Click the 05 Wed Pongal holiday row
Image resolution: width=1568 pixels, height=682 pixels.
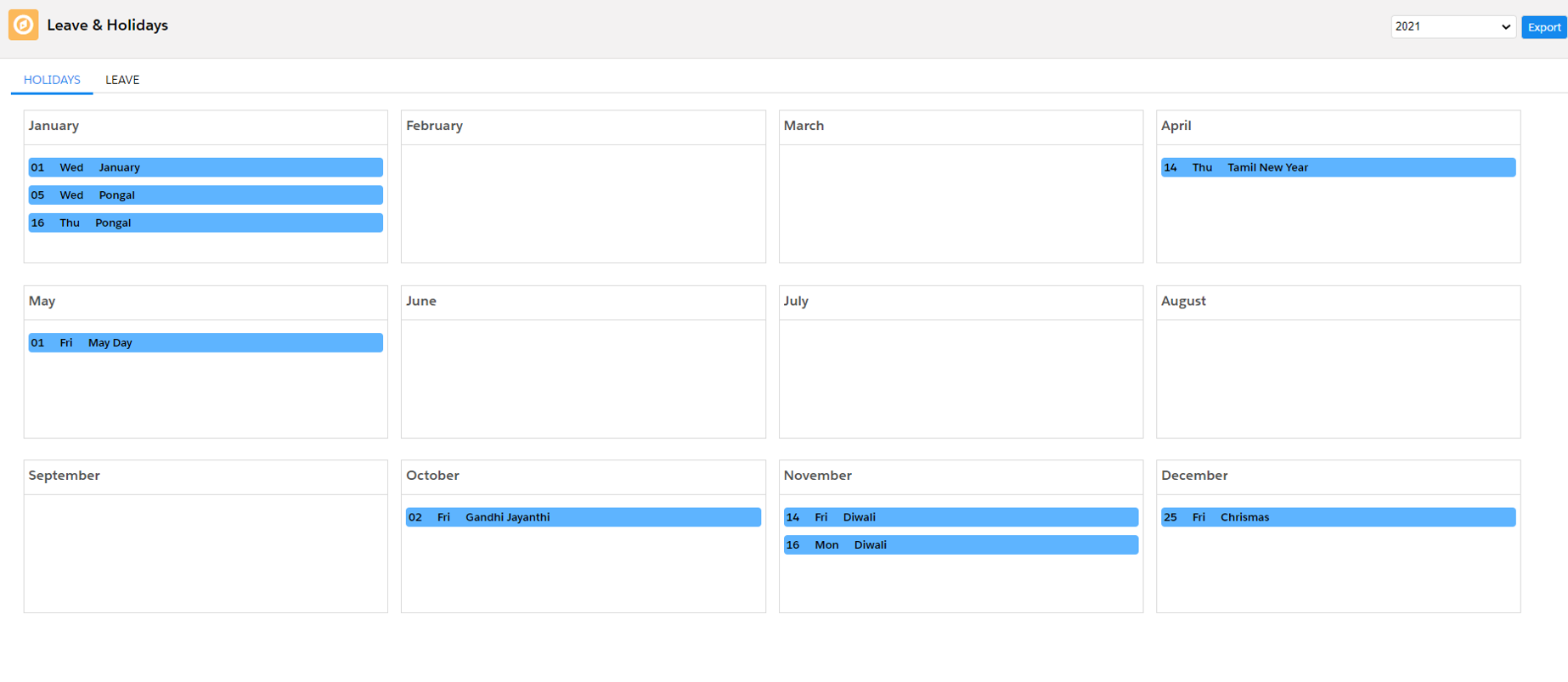click(x=205, y=195)
